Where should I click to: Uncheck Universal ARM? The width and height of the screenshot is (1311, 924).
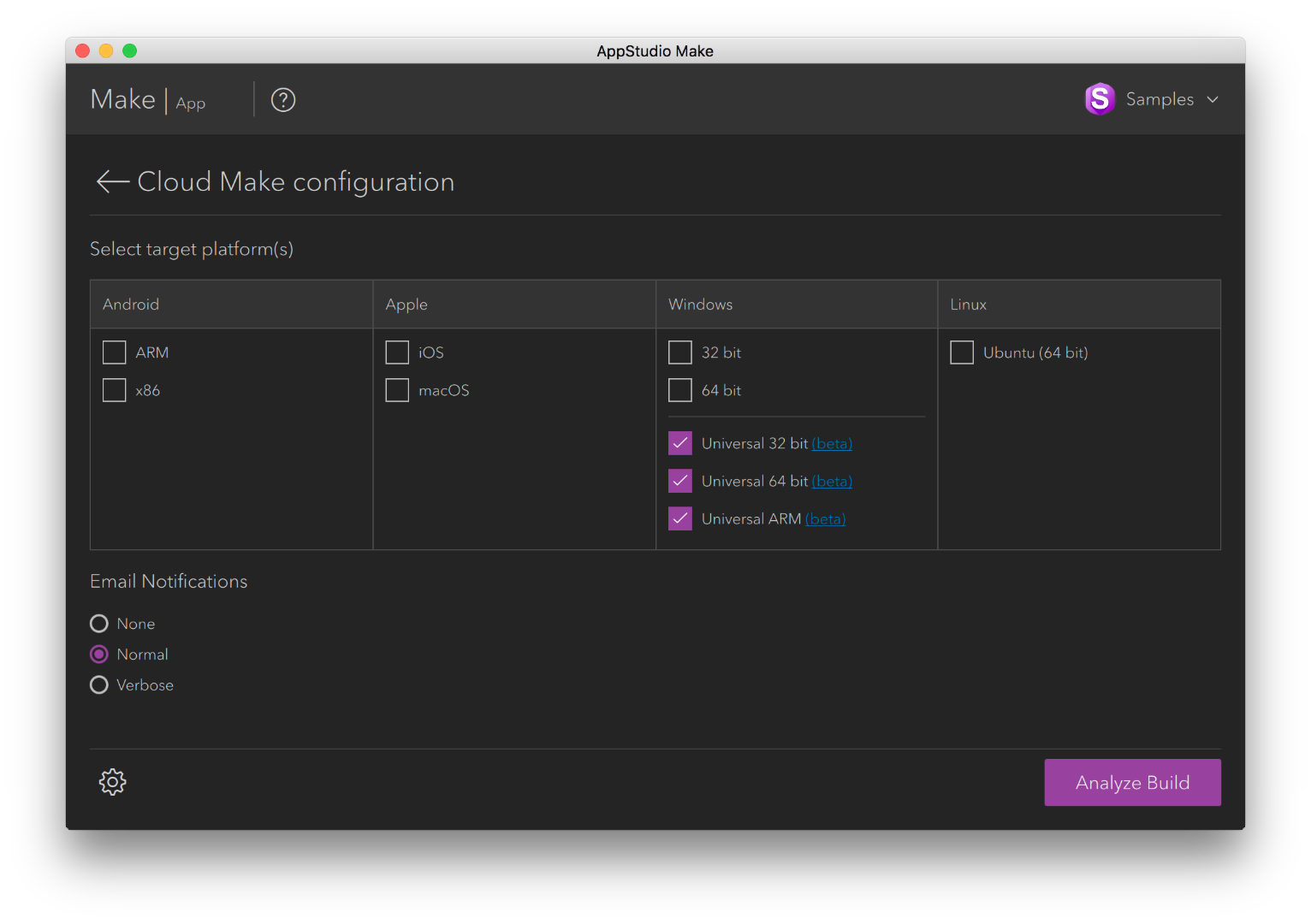[x=680, y=518]
